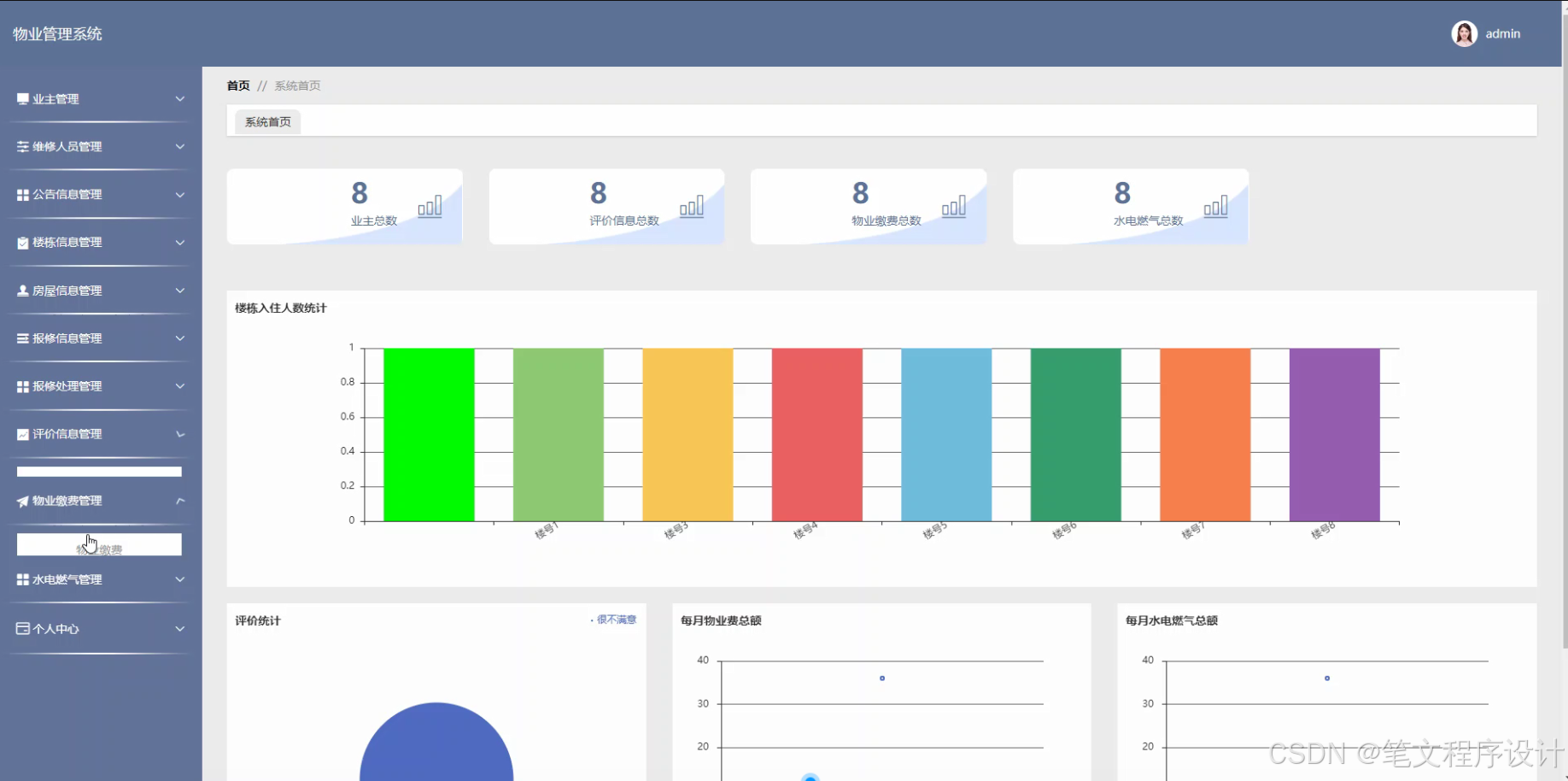Expand the 业主管理 menu chevron
This screenshot has width=1568, height=781.
(x=180, y=99)
